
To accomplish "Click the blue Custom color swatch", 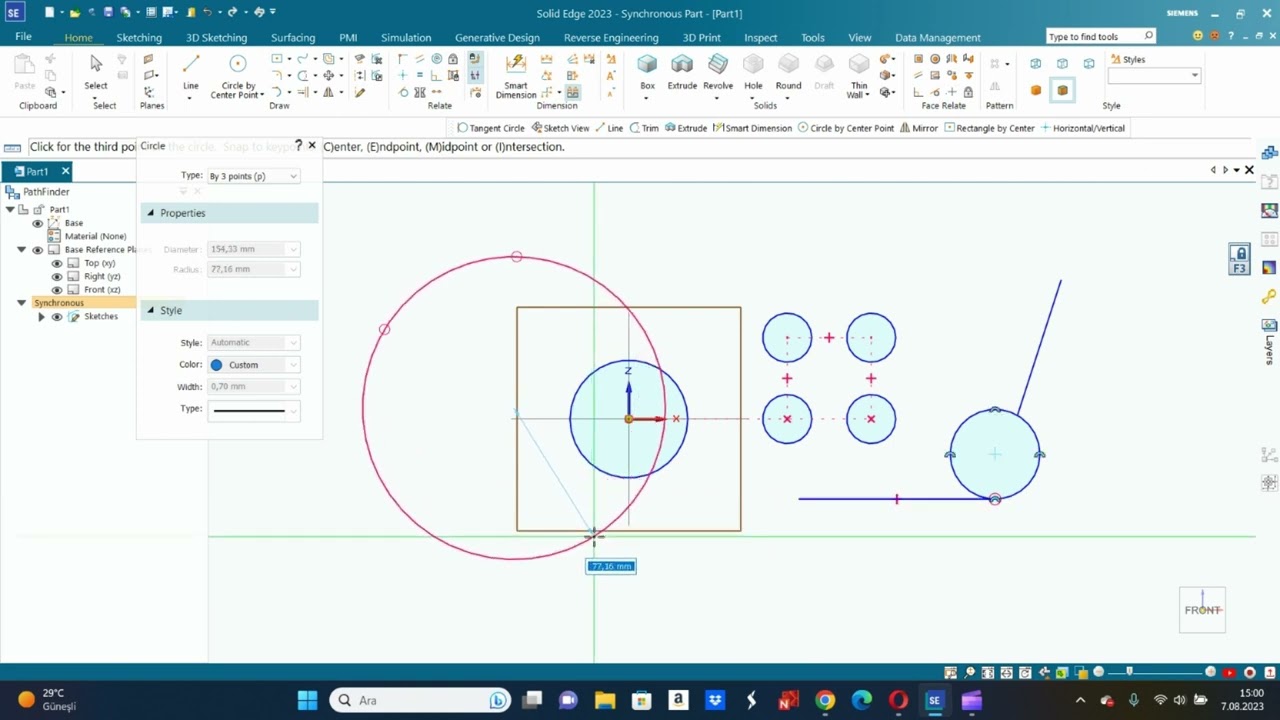I will [x=216, y=365].
